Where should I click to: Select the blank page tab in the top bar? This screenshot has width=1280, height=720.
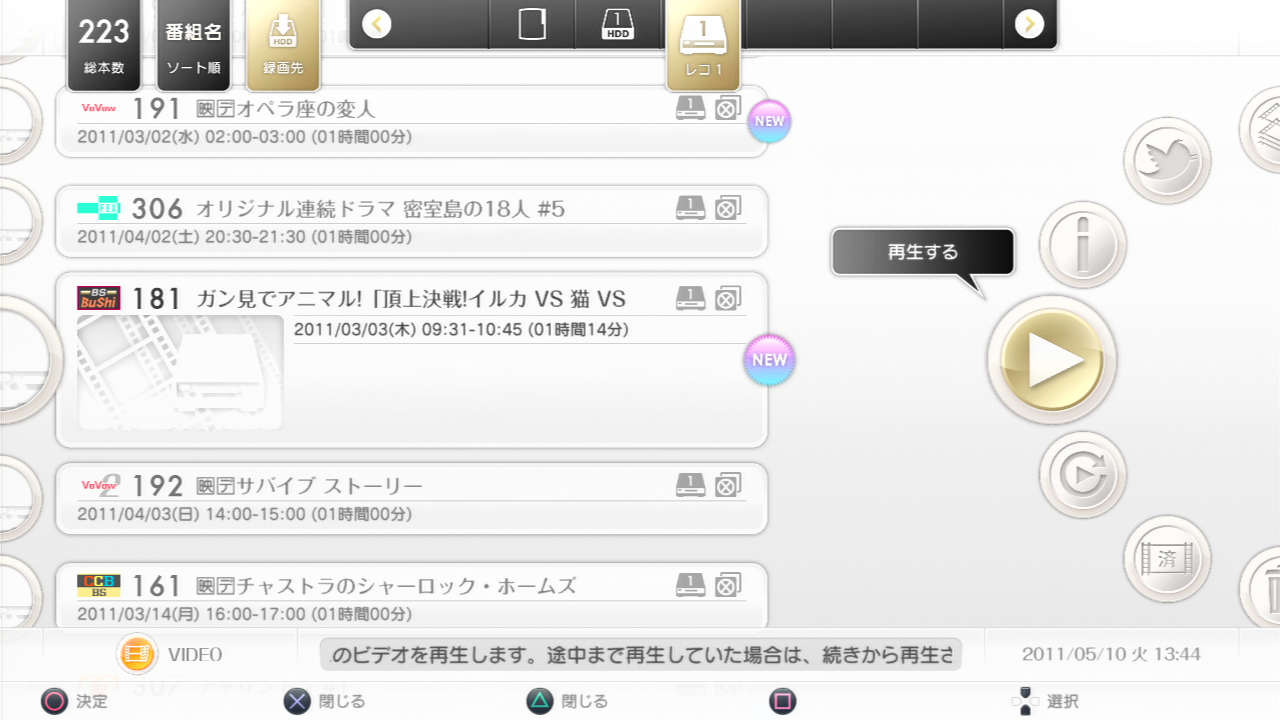(x=532, y=24)
